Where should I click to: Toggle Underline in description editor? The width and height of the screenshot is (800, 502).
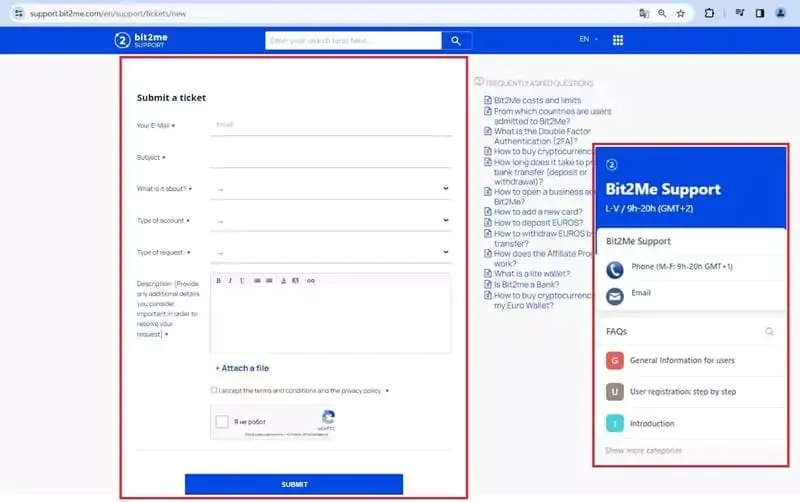[x=242, y=281]
